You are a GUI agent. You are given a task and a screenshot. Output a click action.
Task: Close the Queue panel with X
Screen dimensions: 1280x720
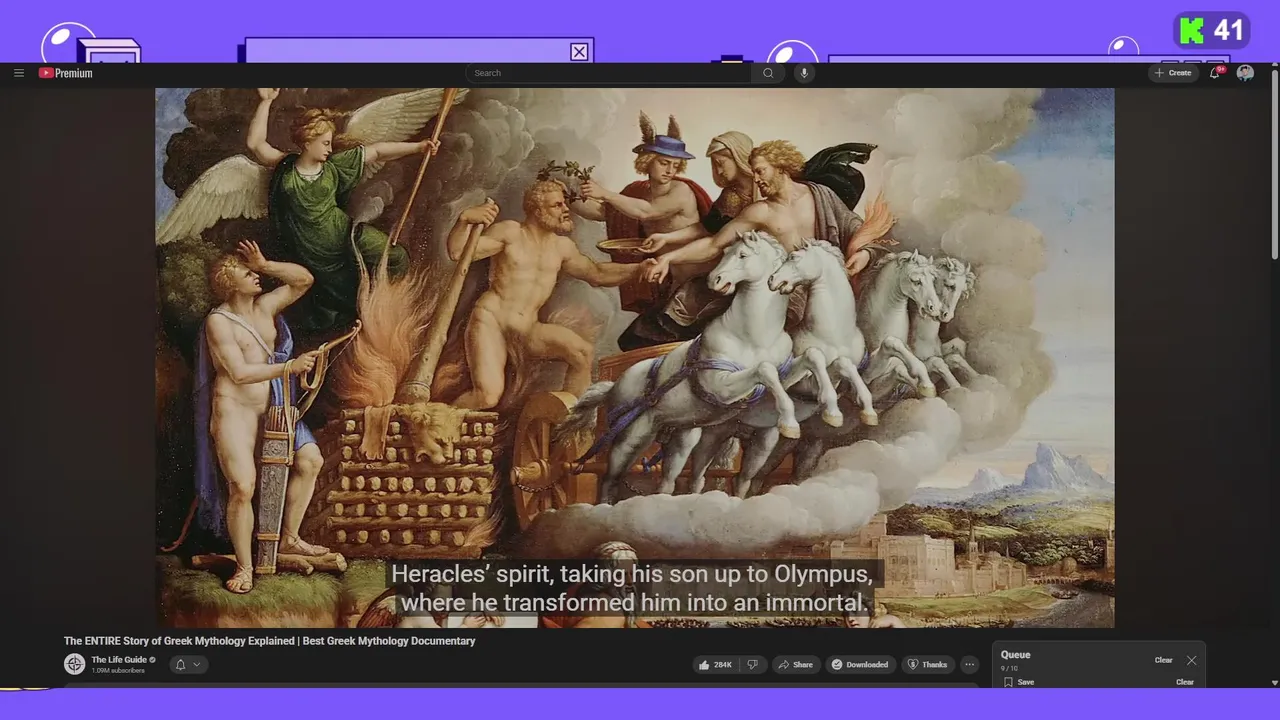(x=1191, y=660)
